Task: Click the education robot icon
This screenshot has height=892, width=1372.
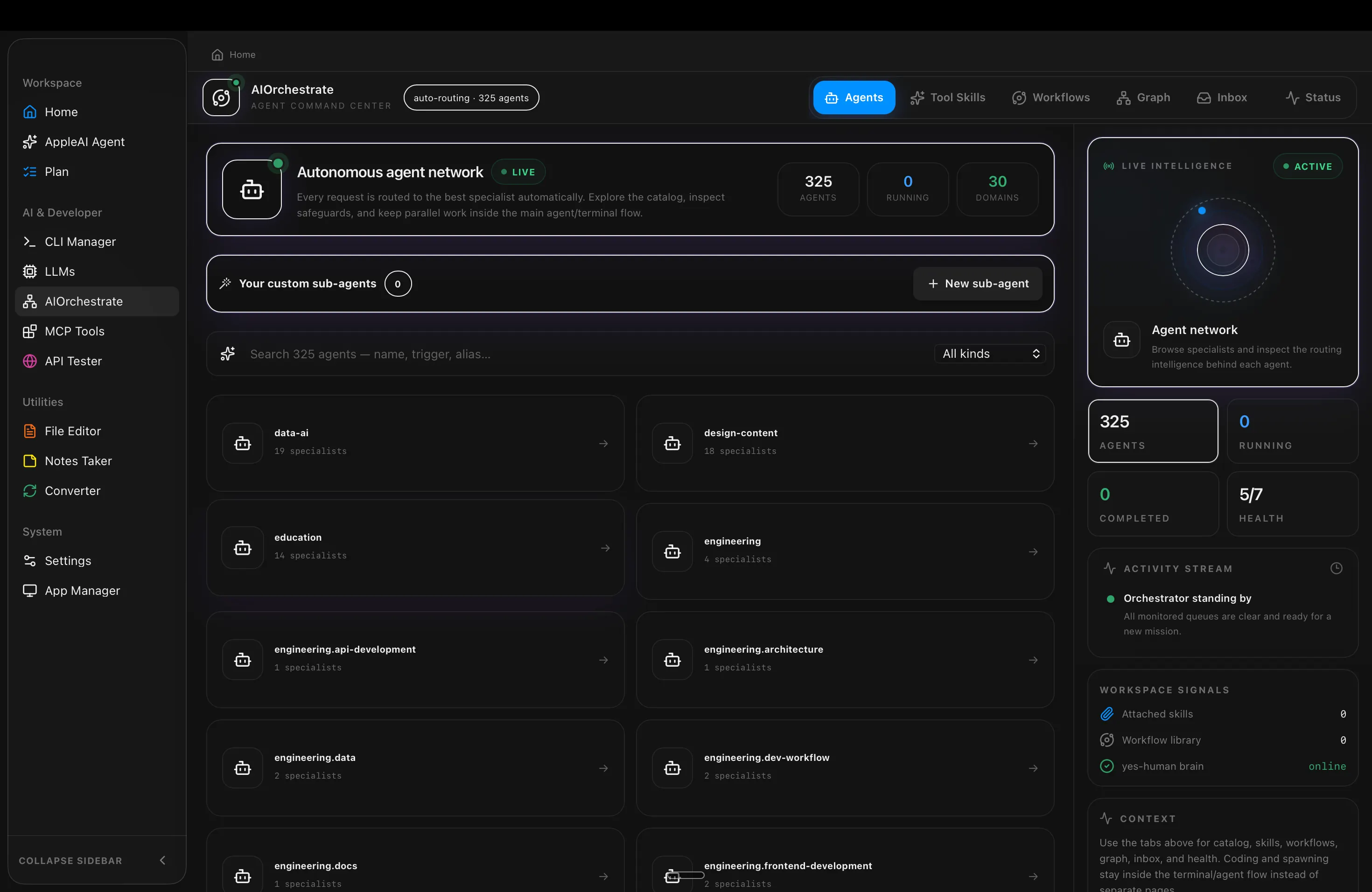Action: tap(243, 548)
